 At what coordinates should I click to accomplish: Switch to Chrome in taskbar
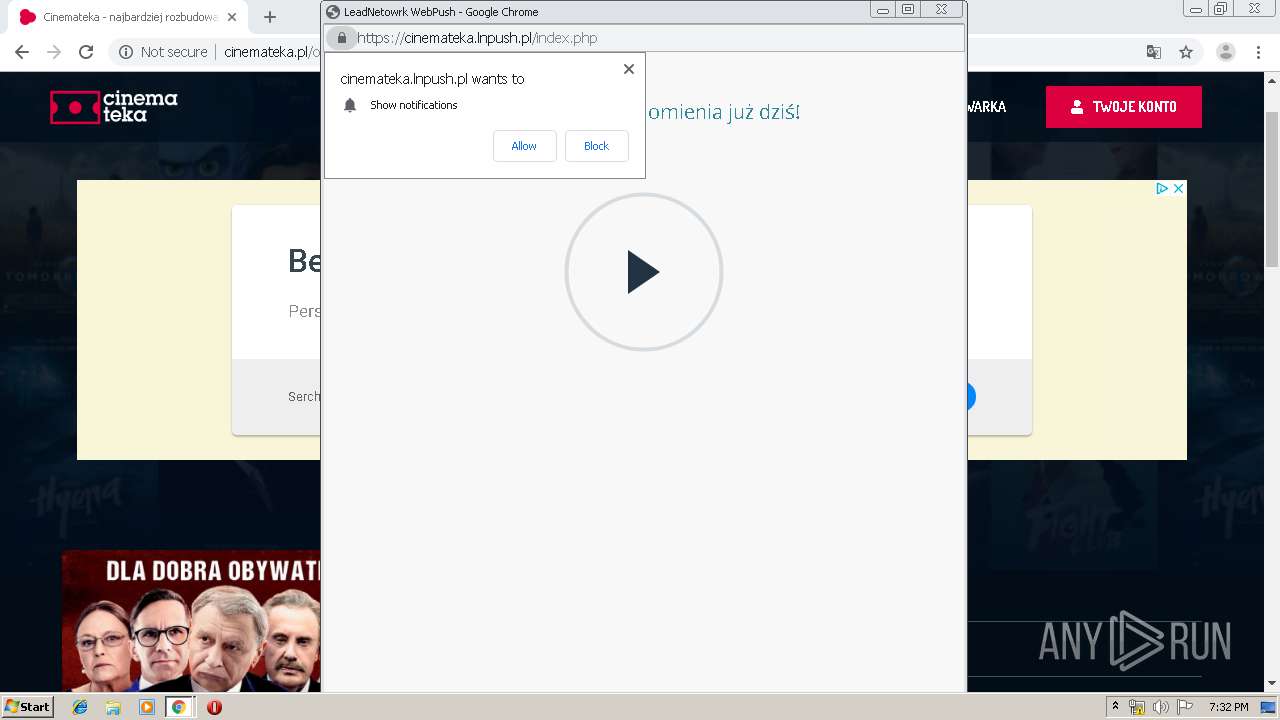179,707
